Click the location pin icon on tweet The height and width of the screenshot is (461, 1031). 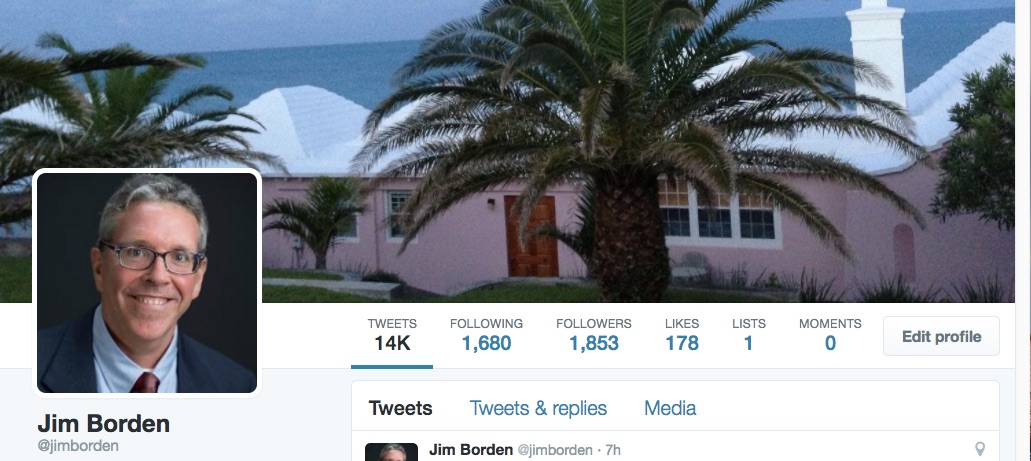(980, 449)
